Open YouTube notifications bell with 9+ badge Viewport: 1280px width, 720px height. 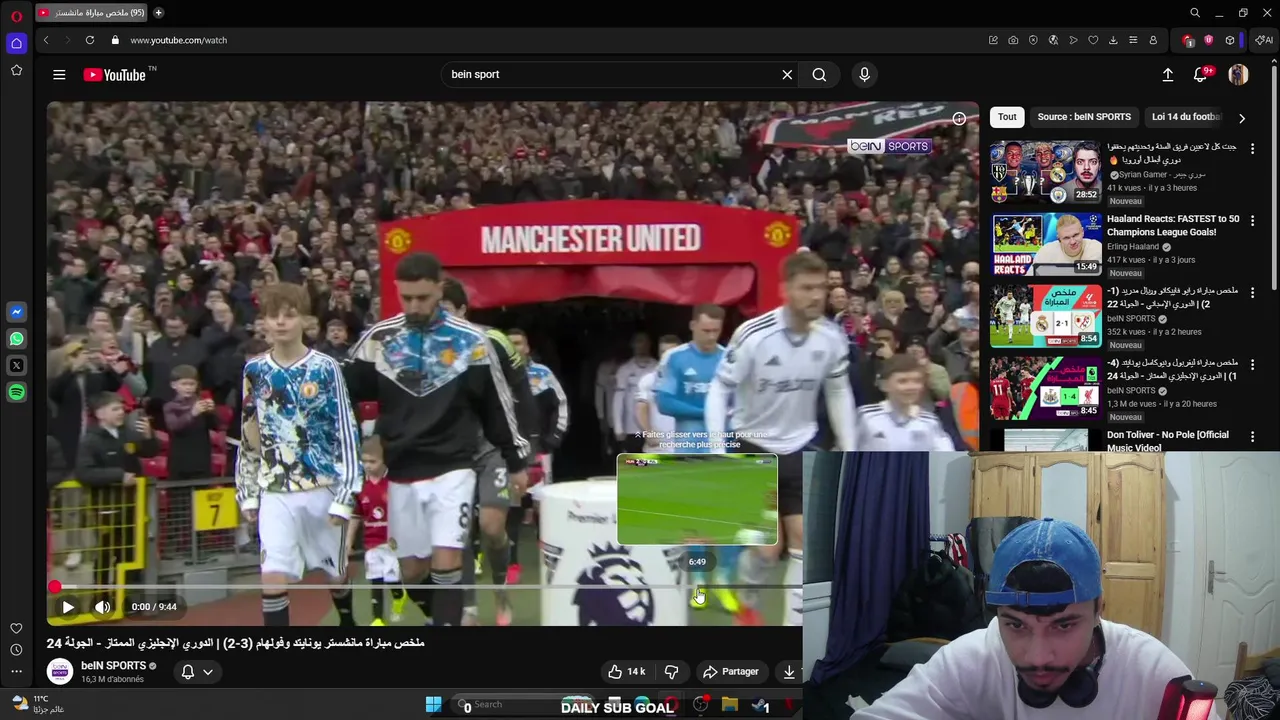coord(1201,74)
